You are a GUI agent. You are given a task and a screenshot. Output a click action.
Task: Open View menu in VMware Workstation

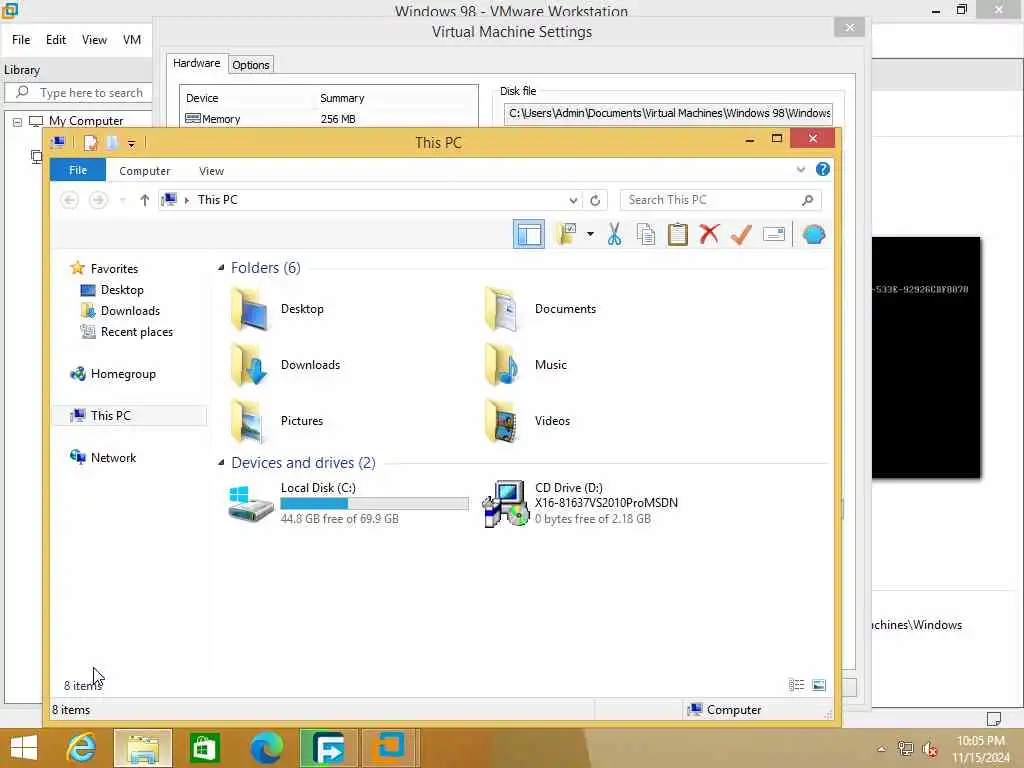click(94, 40)
